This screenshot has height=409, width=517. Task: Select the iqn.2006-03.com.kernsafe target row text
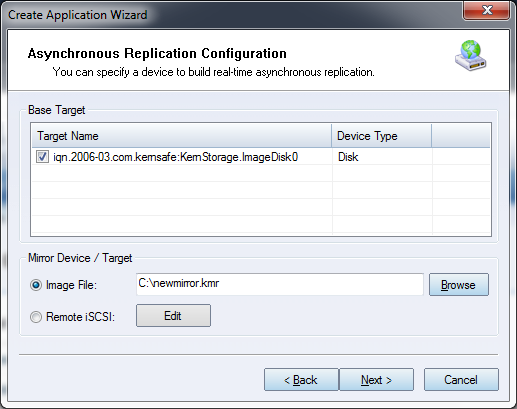[176, 157]
